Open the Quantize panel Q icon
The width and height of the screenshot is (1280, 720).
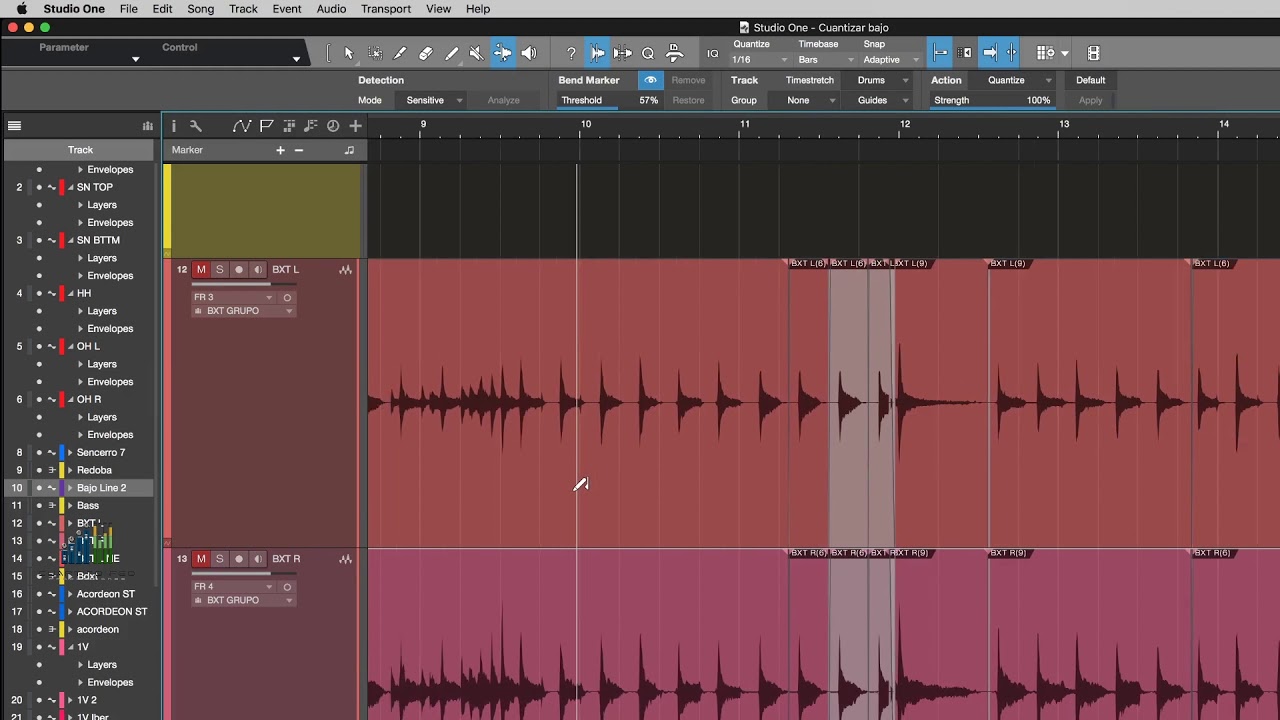coord(648,53)
